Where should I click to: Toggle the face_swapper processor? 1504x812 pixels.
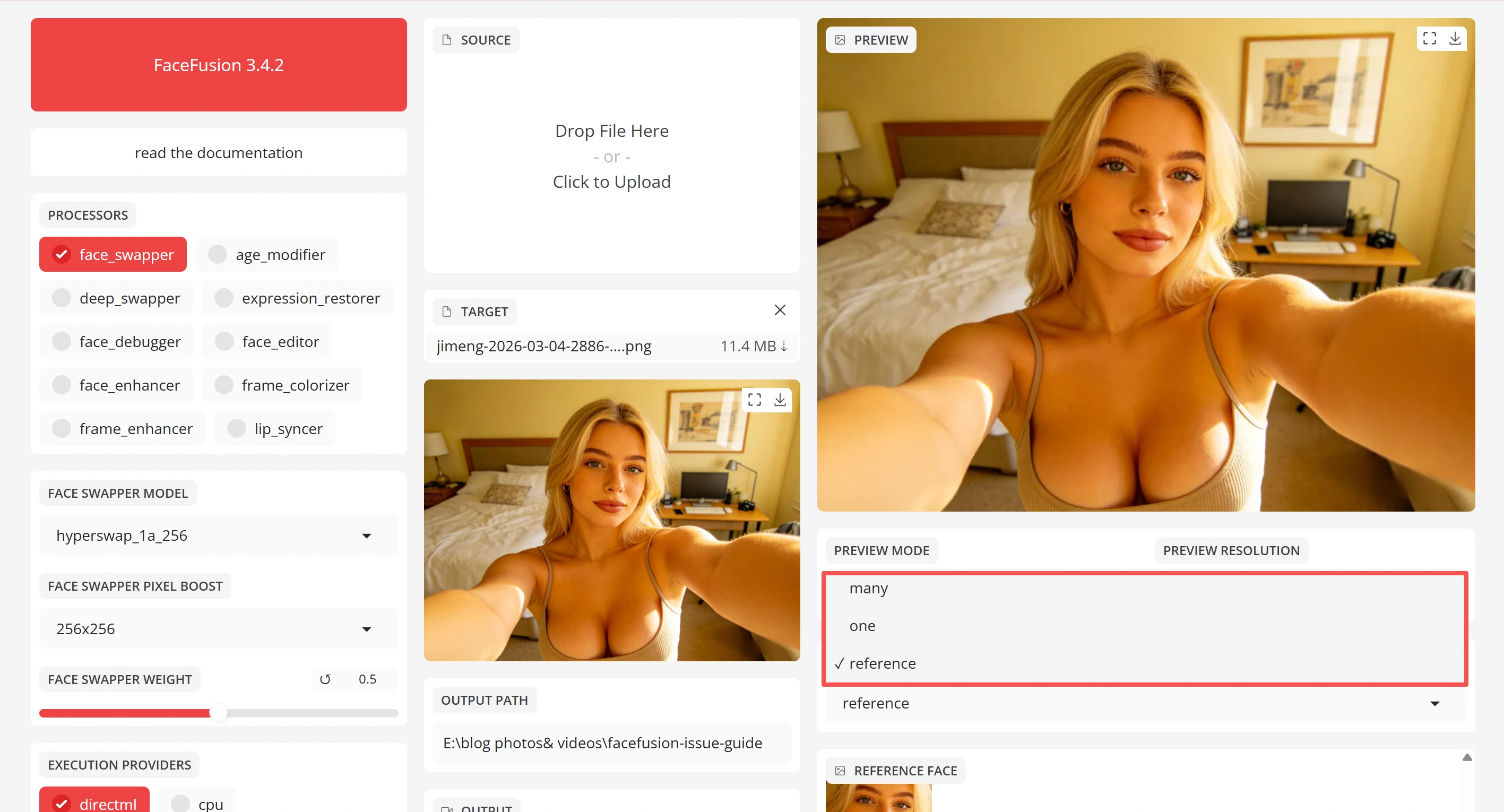[x=113, y=255]
